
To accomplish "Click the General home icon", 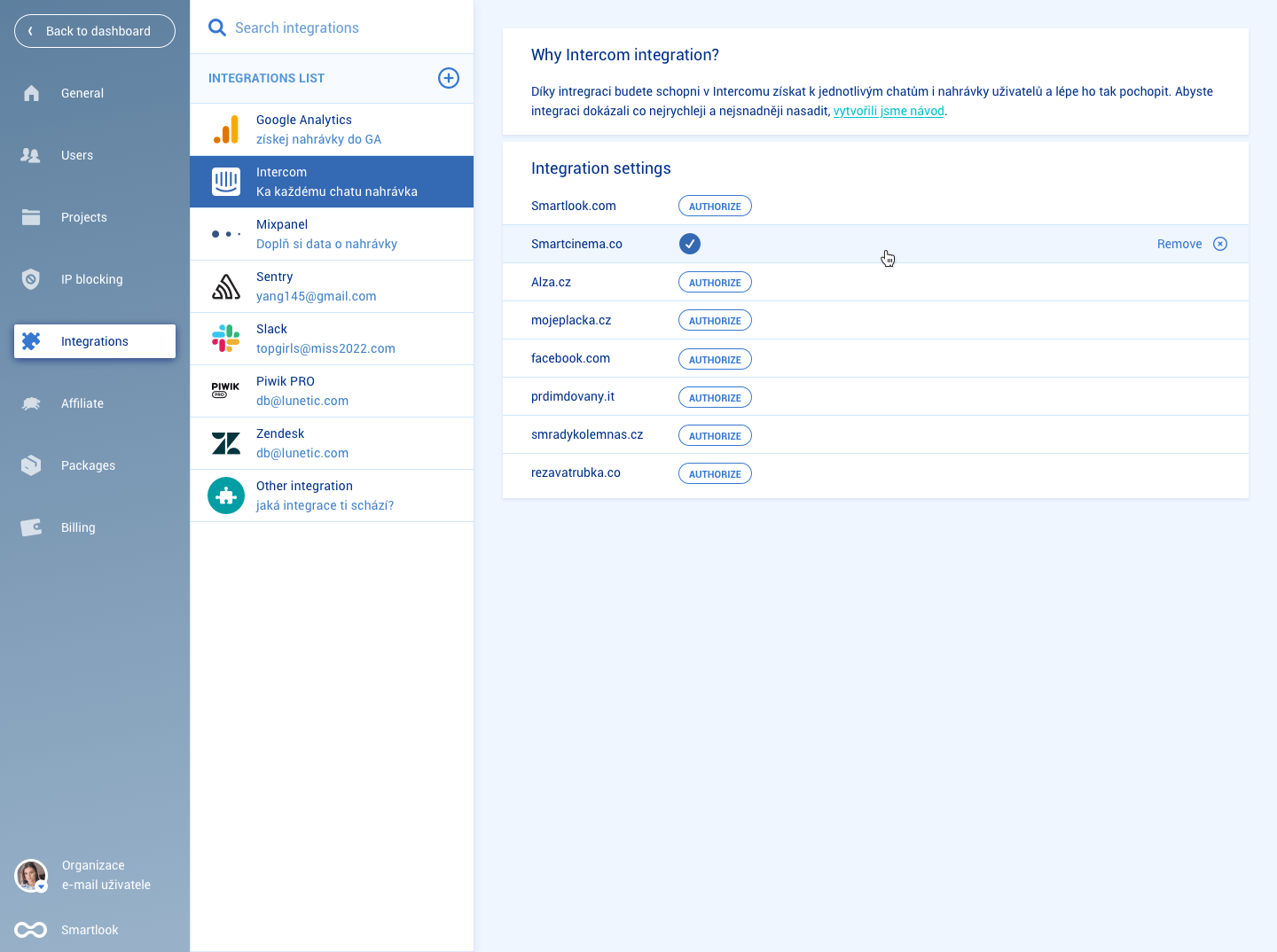I will click(31, 93).
